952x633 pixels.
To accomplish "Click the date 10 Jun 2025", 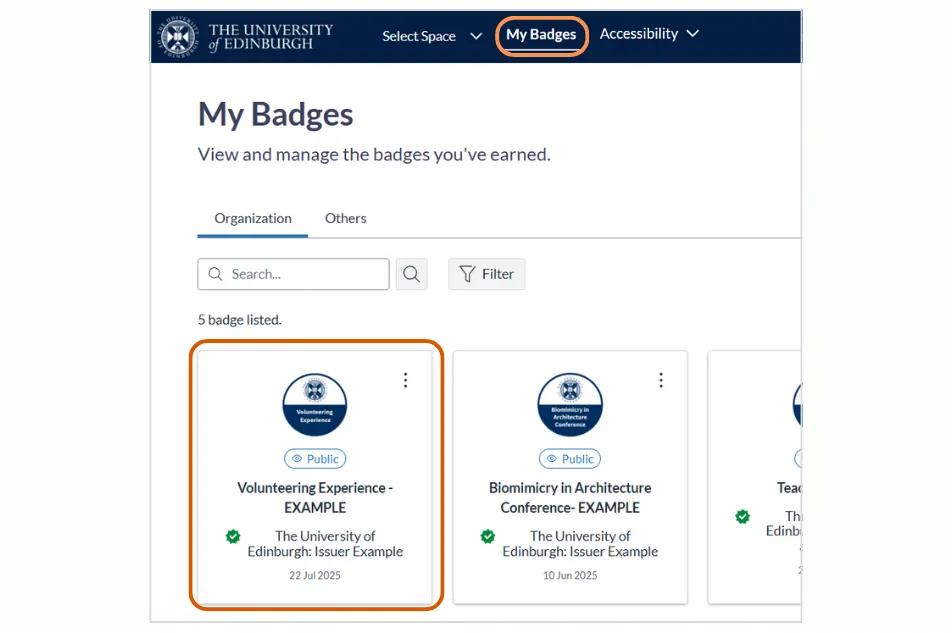I will click(x=570, y=575).
